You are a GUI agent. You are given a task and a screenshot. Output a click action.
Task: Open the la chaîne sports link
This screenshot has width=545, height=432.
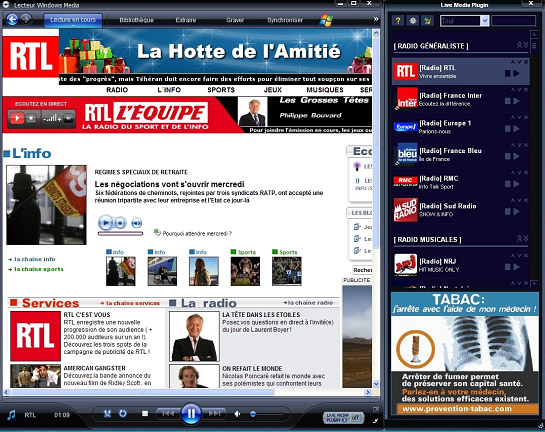(39, 269)
